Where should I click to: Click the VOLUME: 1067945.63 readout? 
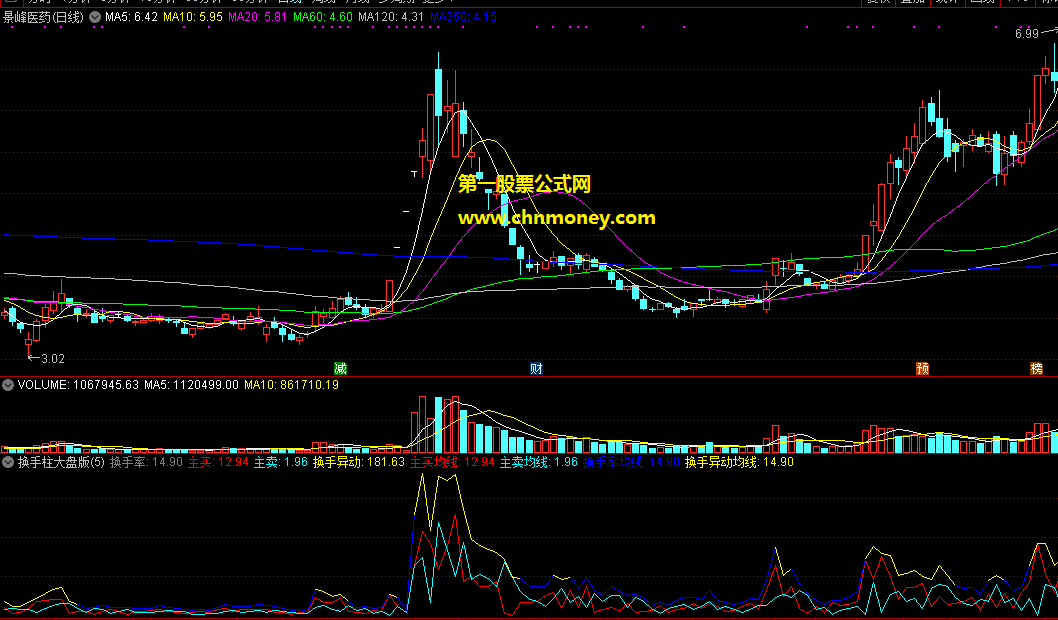78,385
